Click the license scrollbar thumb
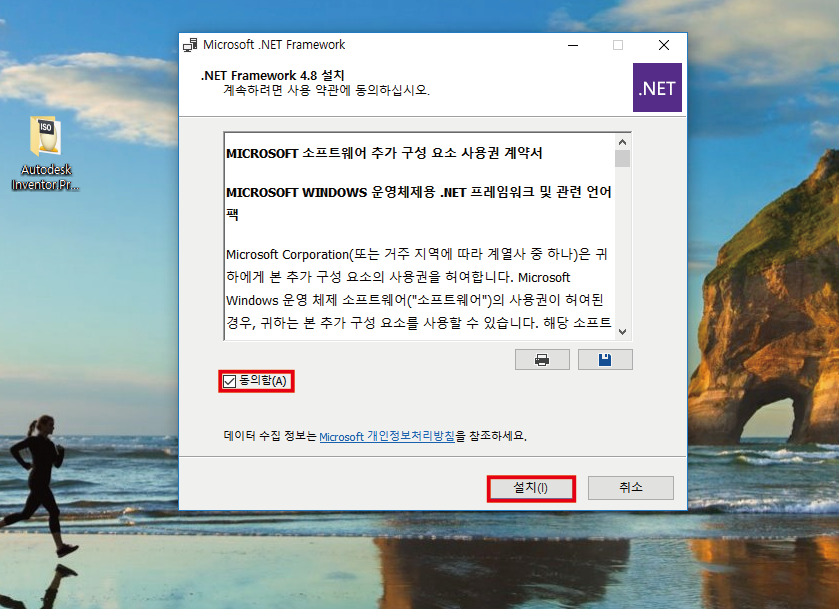839x609 pixels. click(622, 159)
